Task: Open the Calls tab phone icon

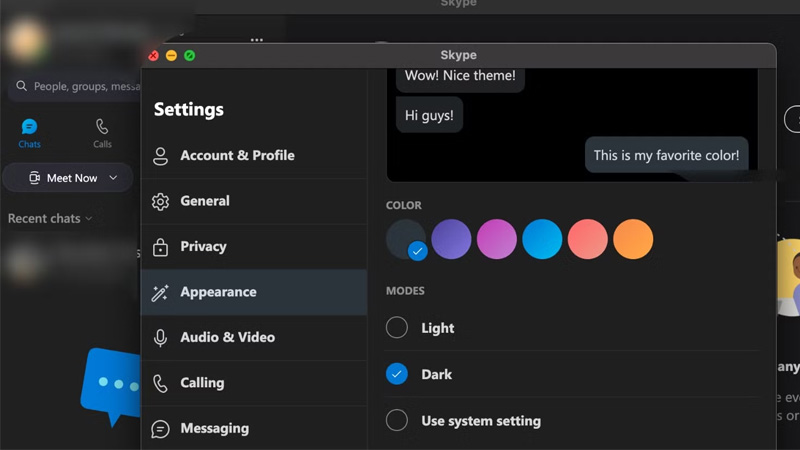Action: 102,127
